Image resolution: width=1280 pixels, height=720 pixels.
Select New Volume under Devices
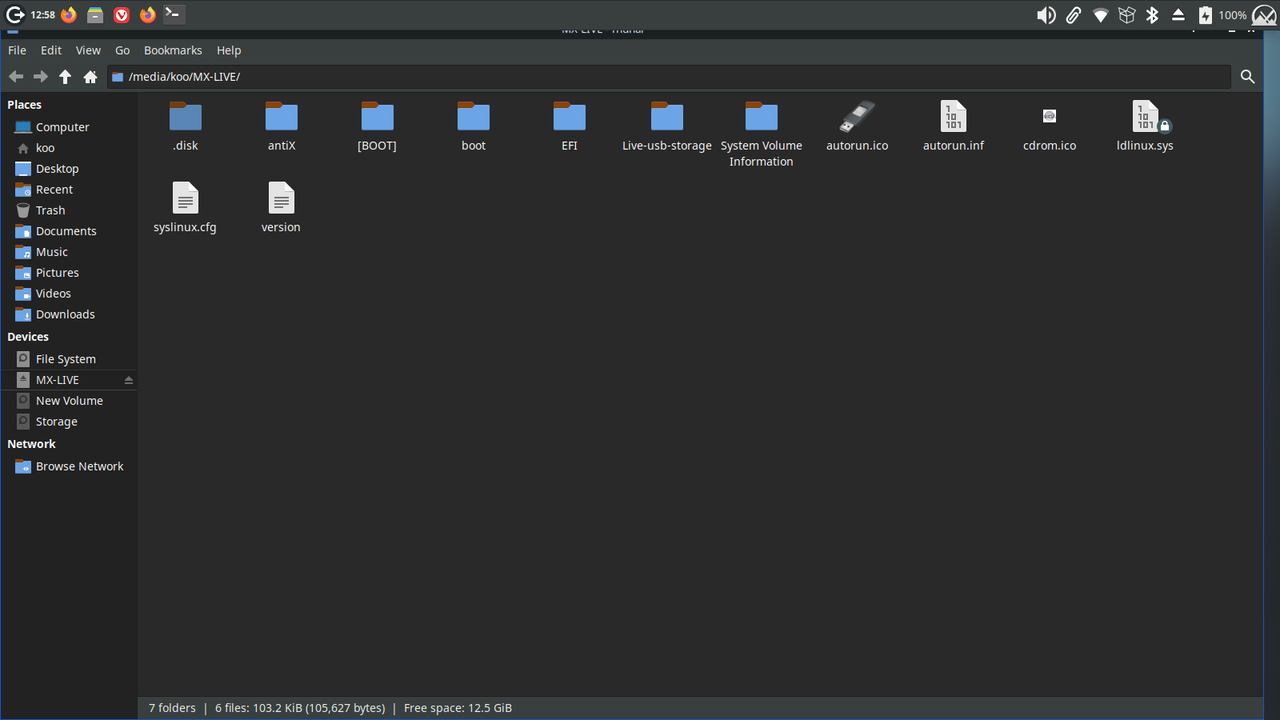point(68,401)
